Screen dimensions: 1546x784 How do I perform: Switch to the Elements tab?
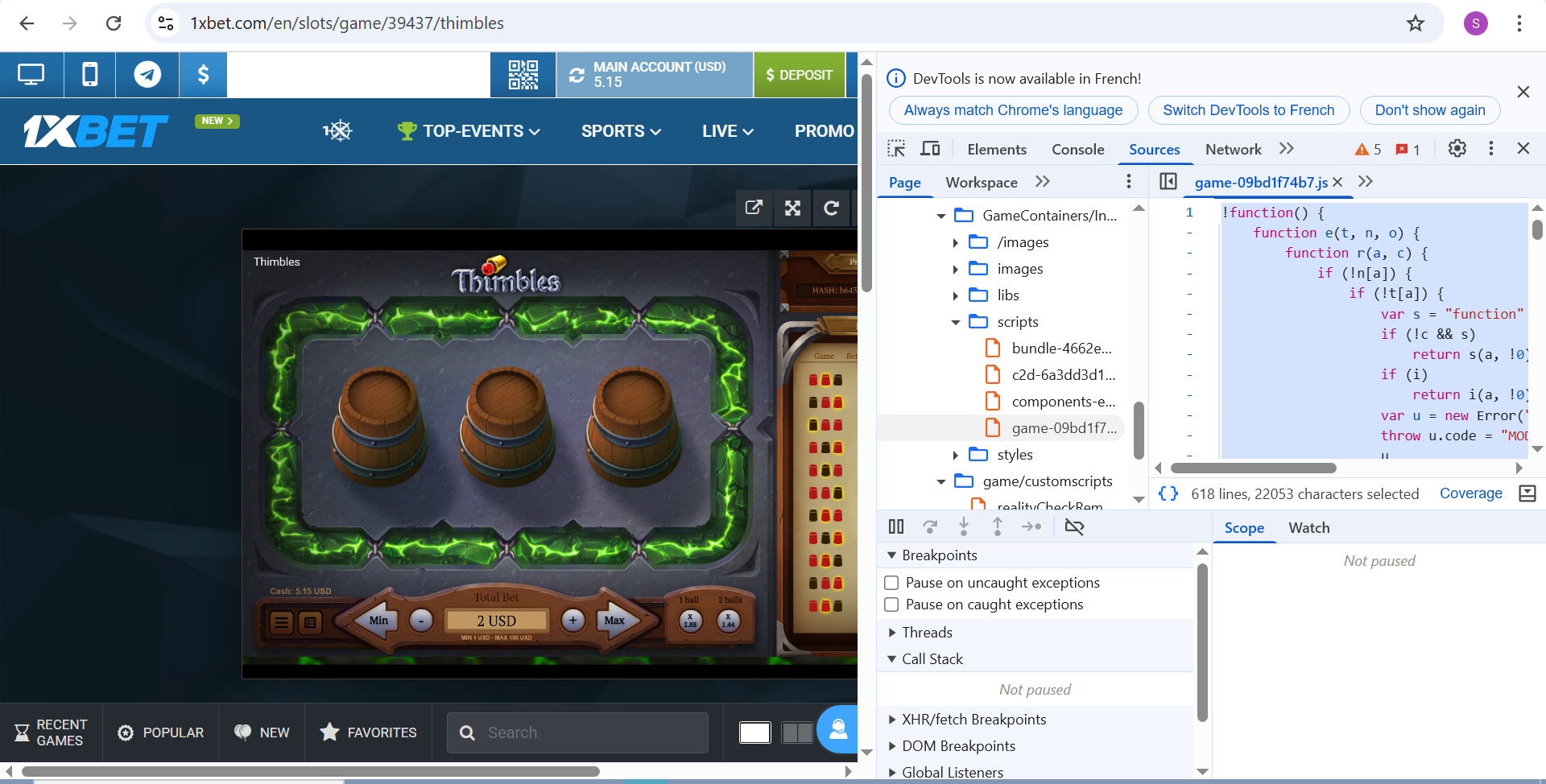tap(997, 149)
